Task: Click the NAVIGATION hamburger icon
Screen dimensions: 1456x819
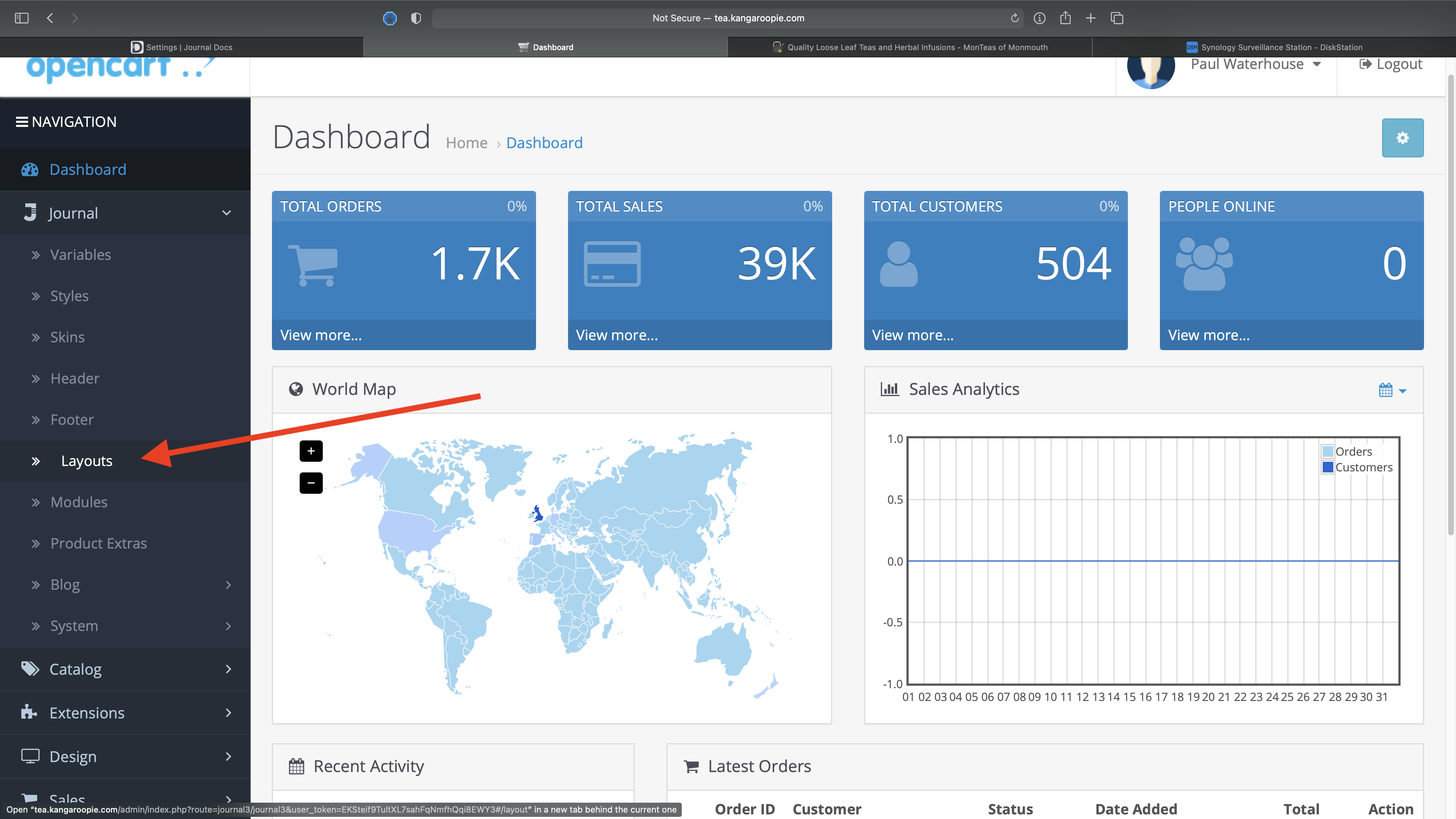Action: click(x=21, y=122)
